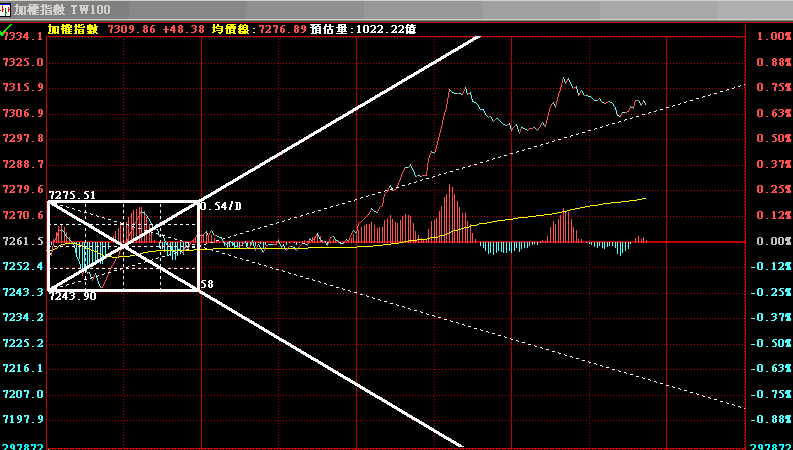Click the 7275.51 high price label

coord(72,195)
